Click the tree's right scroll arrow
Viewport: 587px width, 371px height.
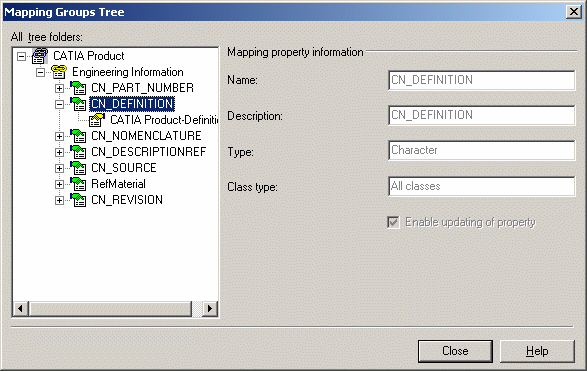210,308
